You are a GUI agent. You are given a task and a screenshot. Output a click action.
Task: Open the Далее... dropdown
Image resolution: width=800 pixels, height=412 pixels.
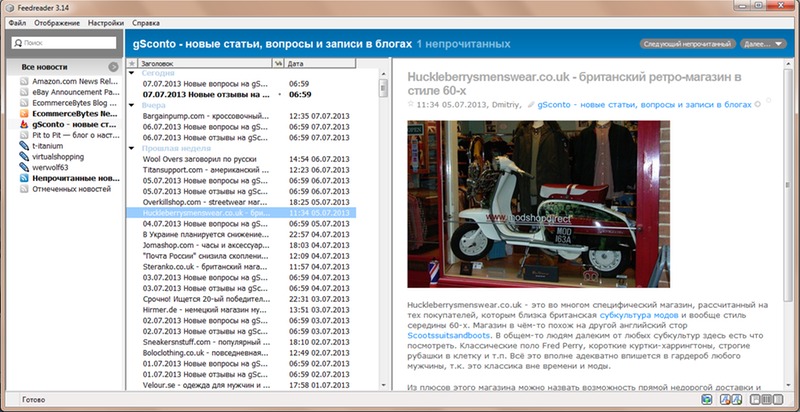coord(763,44)
